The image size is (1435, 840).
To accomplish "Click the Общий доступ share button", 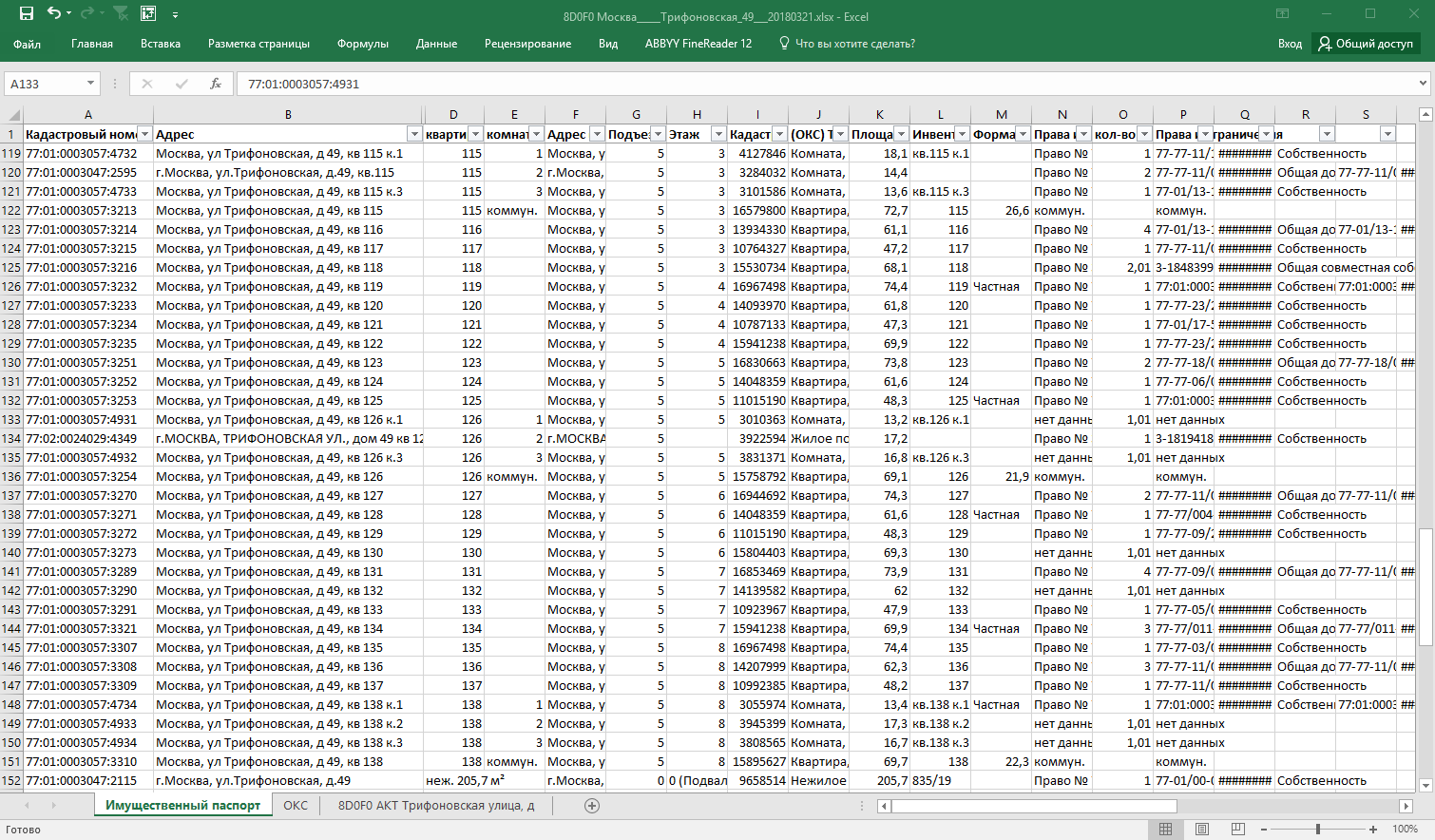I will click(1366, 44).
